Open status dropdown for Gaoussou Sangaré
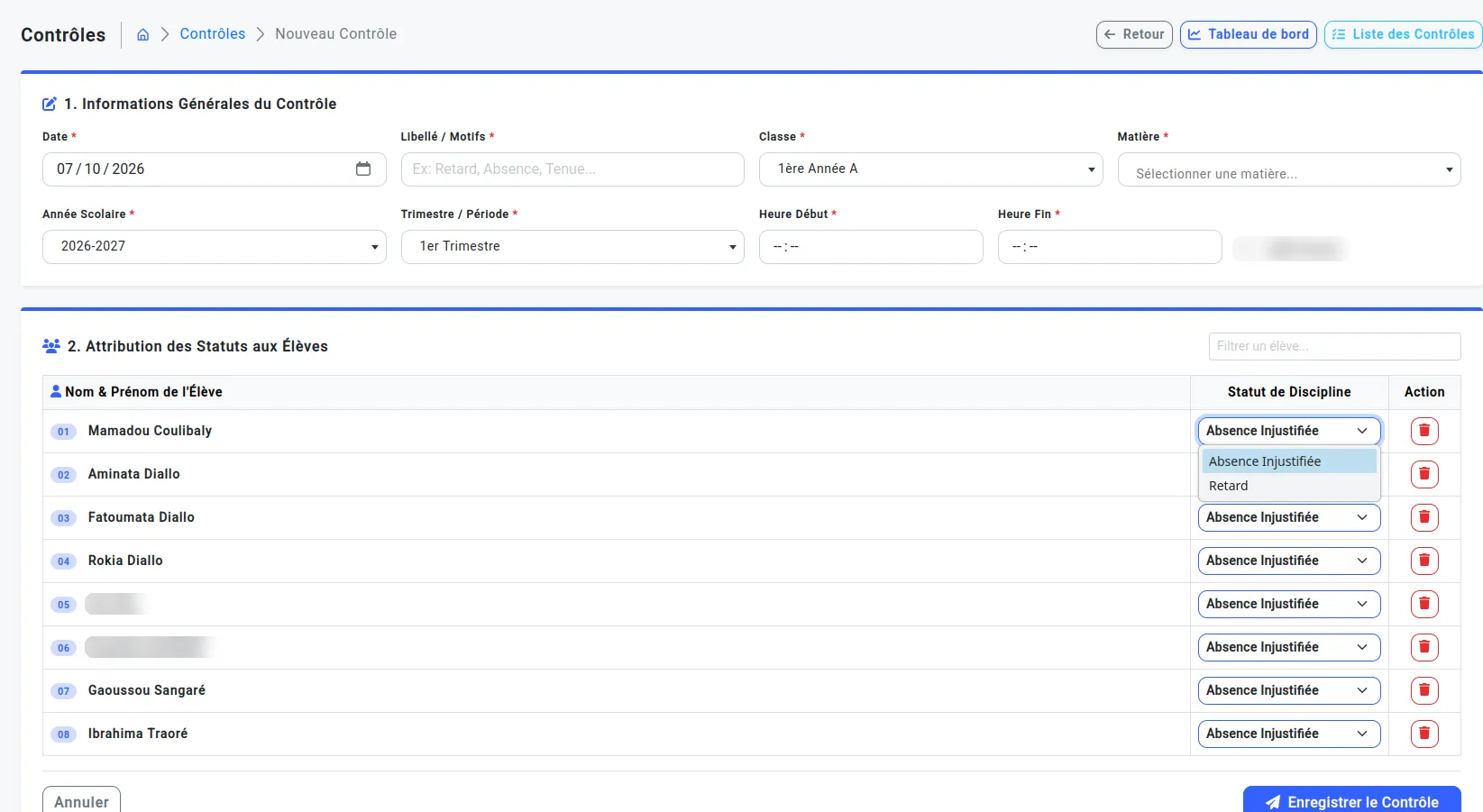This screenshot has width=1483, height=812. coord(1289,690)
